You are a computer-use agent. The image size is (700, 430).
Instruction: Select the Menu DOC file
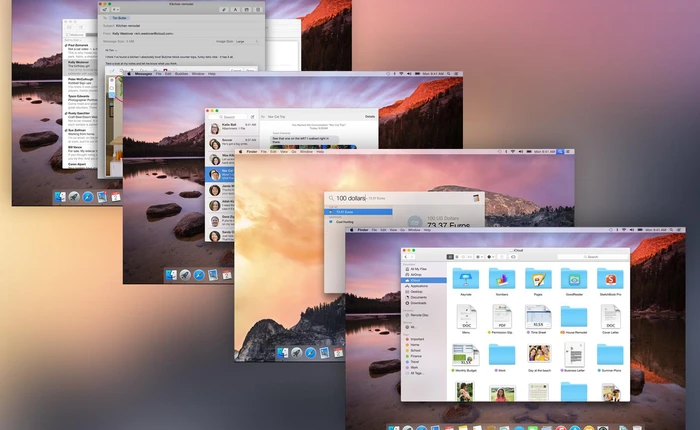point(466,317)
